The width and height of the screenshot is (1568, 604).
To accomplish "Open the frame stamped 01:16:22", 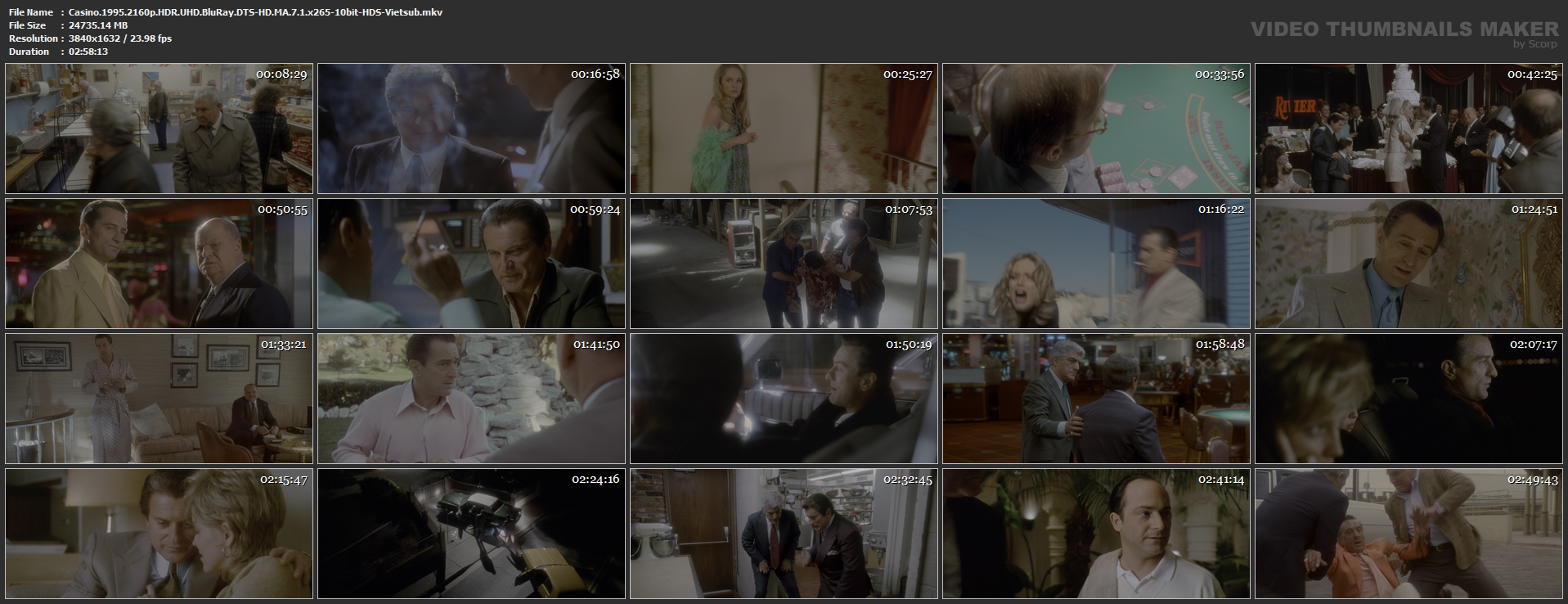I will (1097, 264).
